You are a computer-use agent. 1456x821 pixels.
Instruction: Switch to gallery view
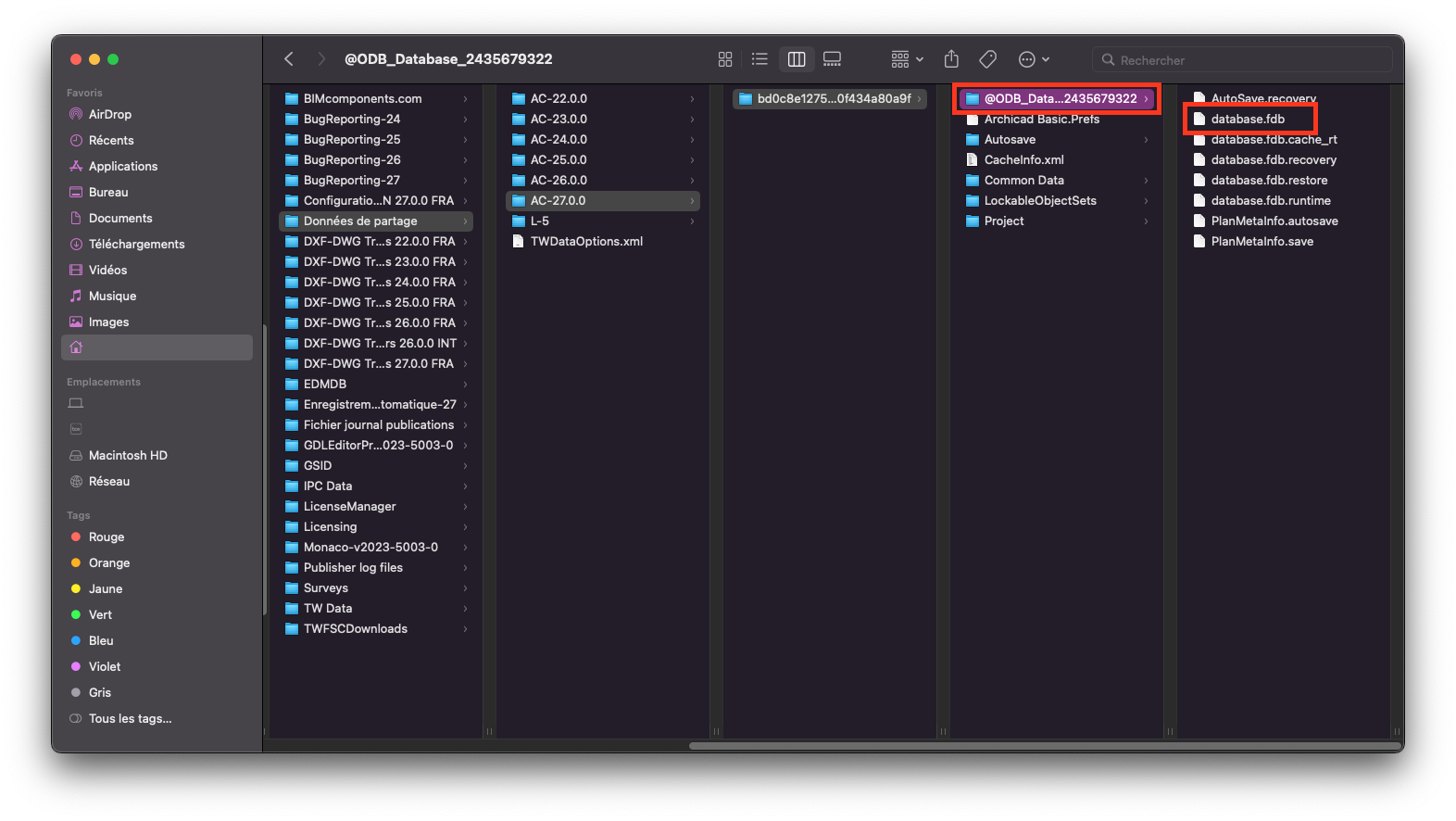[x=833, y=59]
